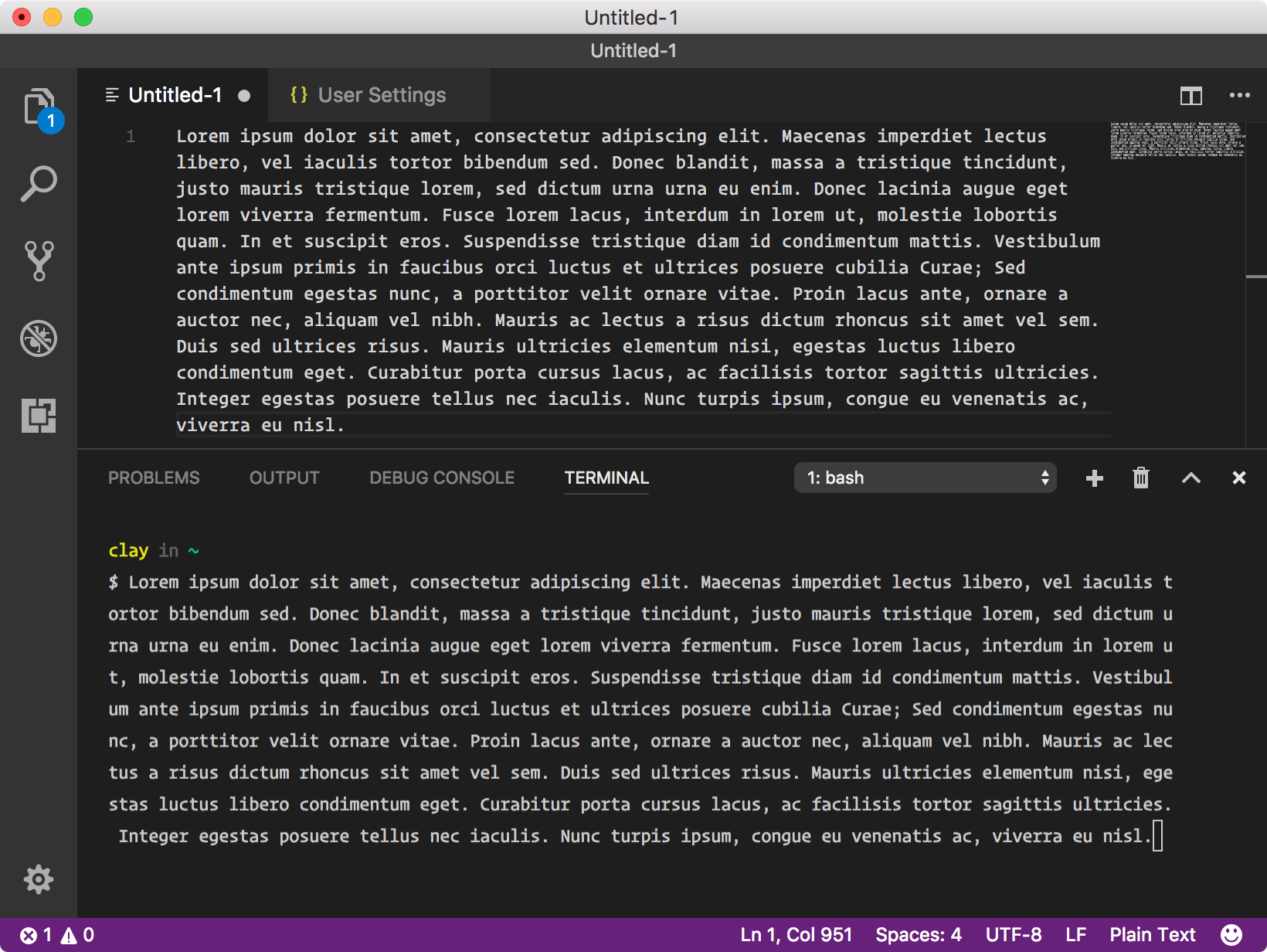Viewport: 1267px width, 952px height.
Task: Change end of line sequence 'LF'
Action: click(1076, 935)
